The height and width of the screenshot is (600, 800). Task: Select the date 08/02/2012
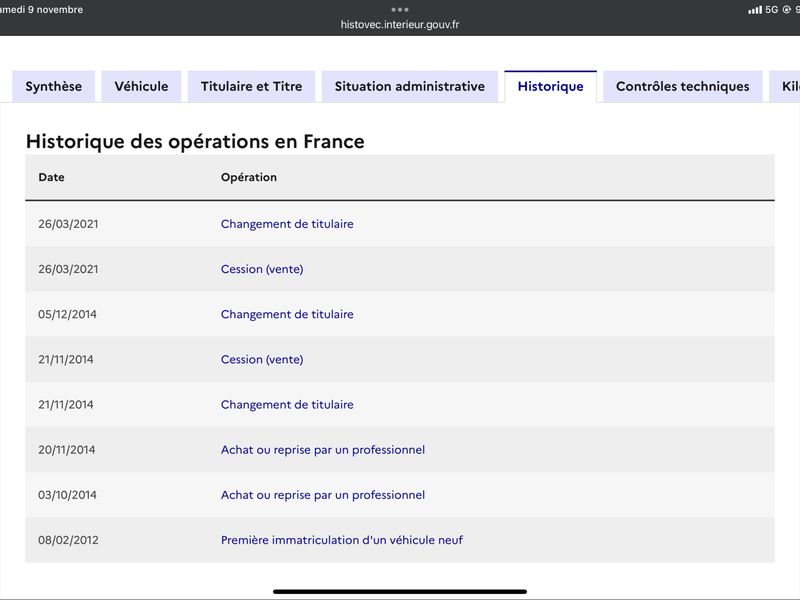[x=68, y=540]
